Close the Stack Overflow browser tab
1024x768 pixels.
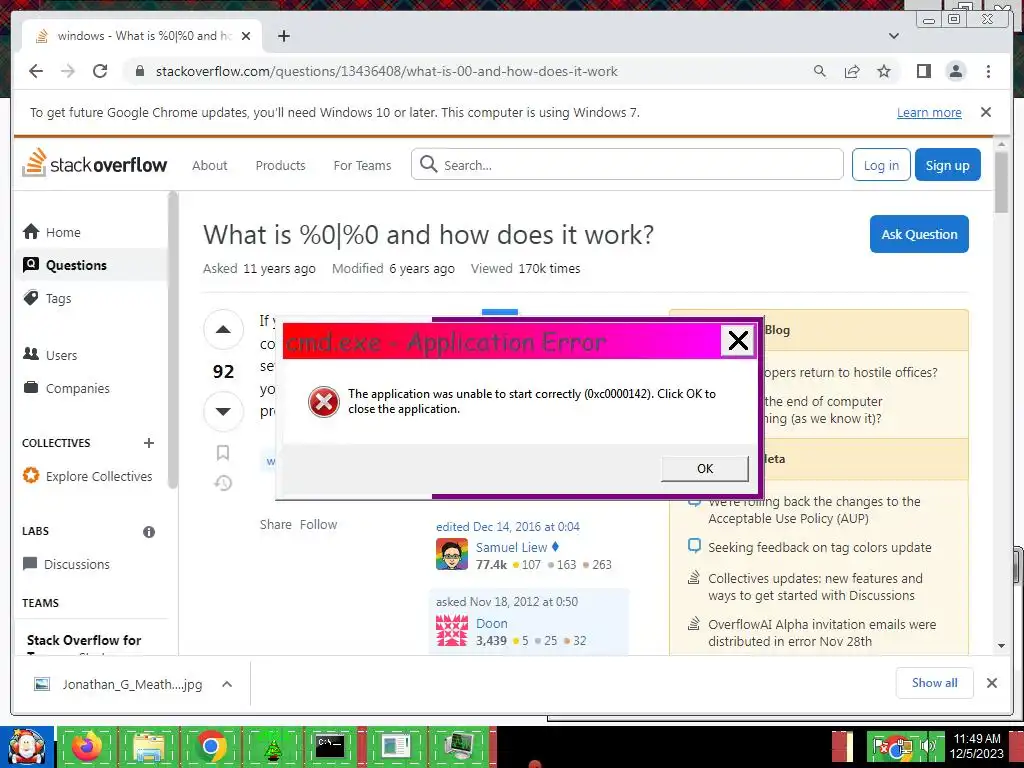click(246, 36)
